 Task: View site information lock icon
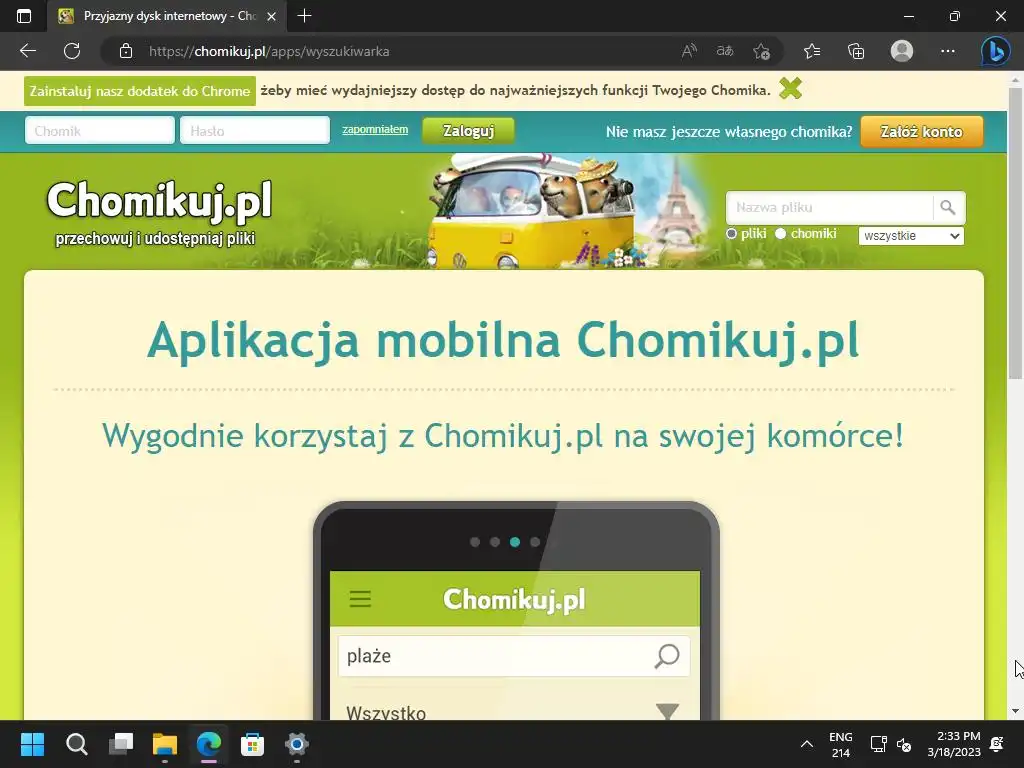(x=126, y=51)
